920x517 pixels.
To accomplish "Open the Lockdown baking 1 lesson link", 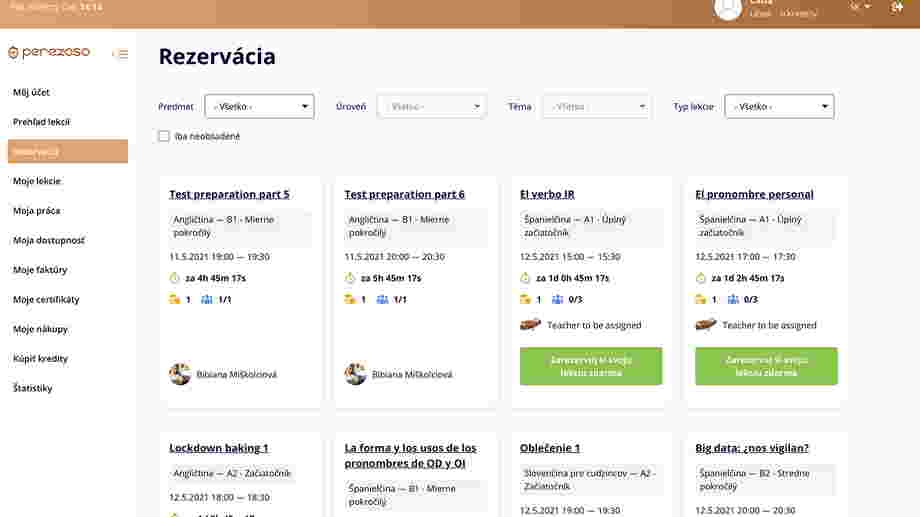I will click(219, 448).
